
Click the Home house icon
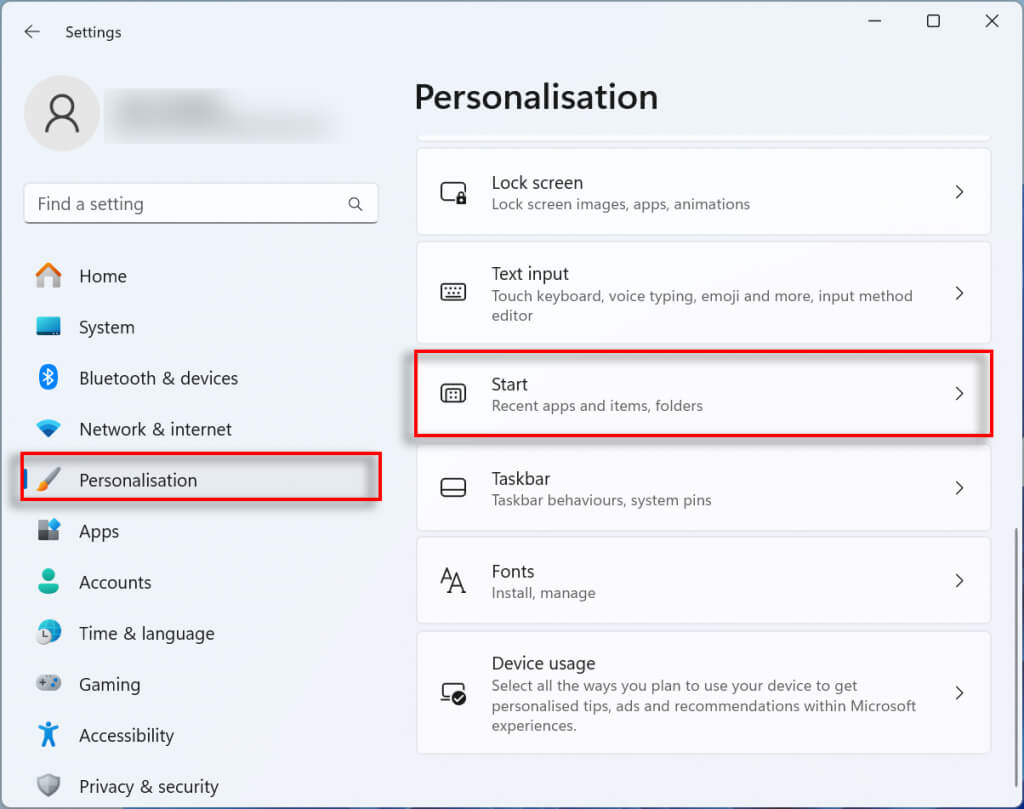pyautogui.click(x=48, y=276)
